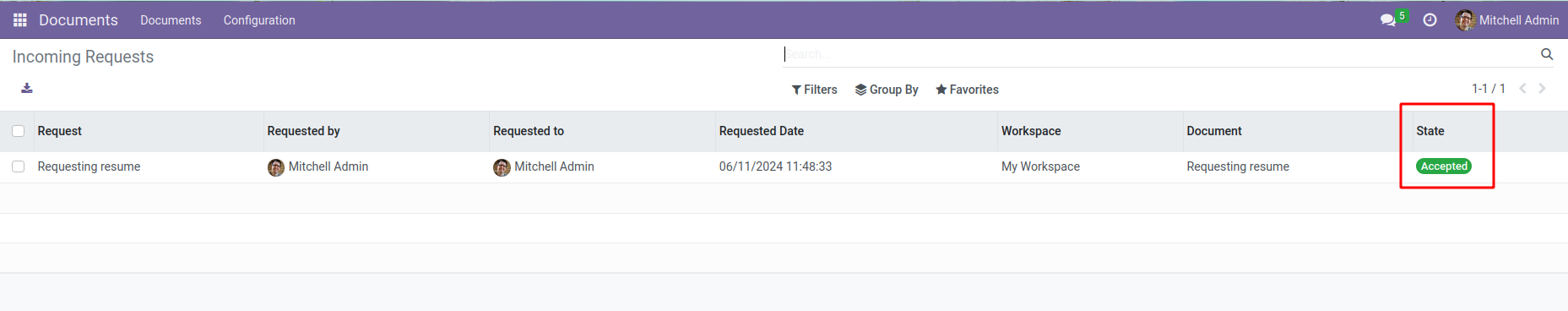
Task: Open the conversations chat icon
Action: tap(1387, 19)
